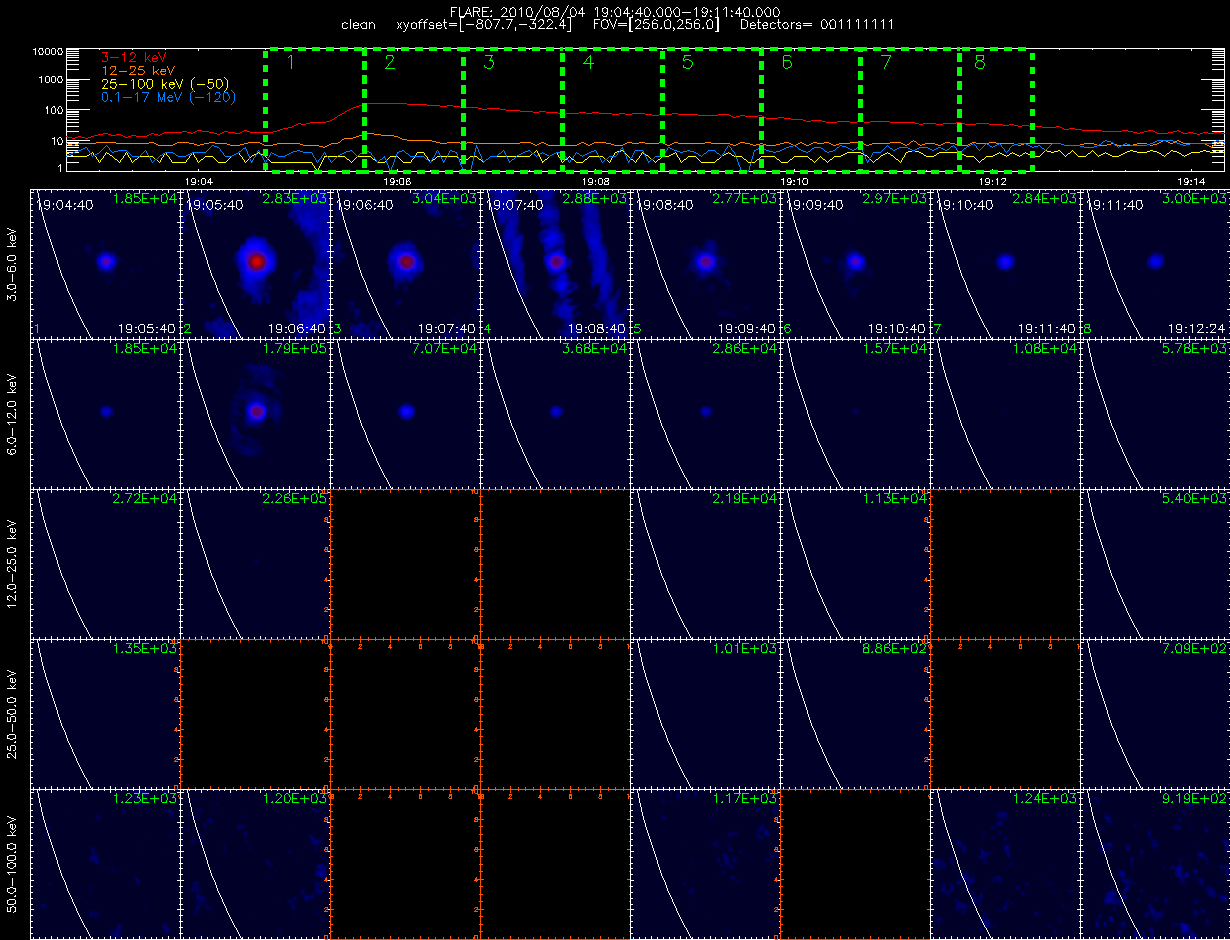Open the 3.0-6.0 keV image starting 19:07:40
The height and width of the screenshot is (940, 1230).
556,262
